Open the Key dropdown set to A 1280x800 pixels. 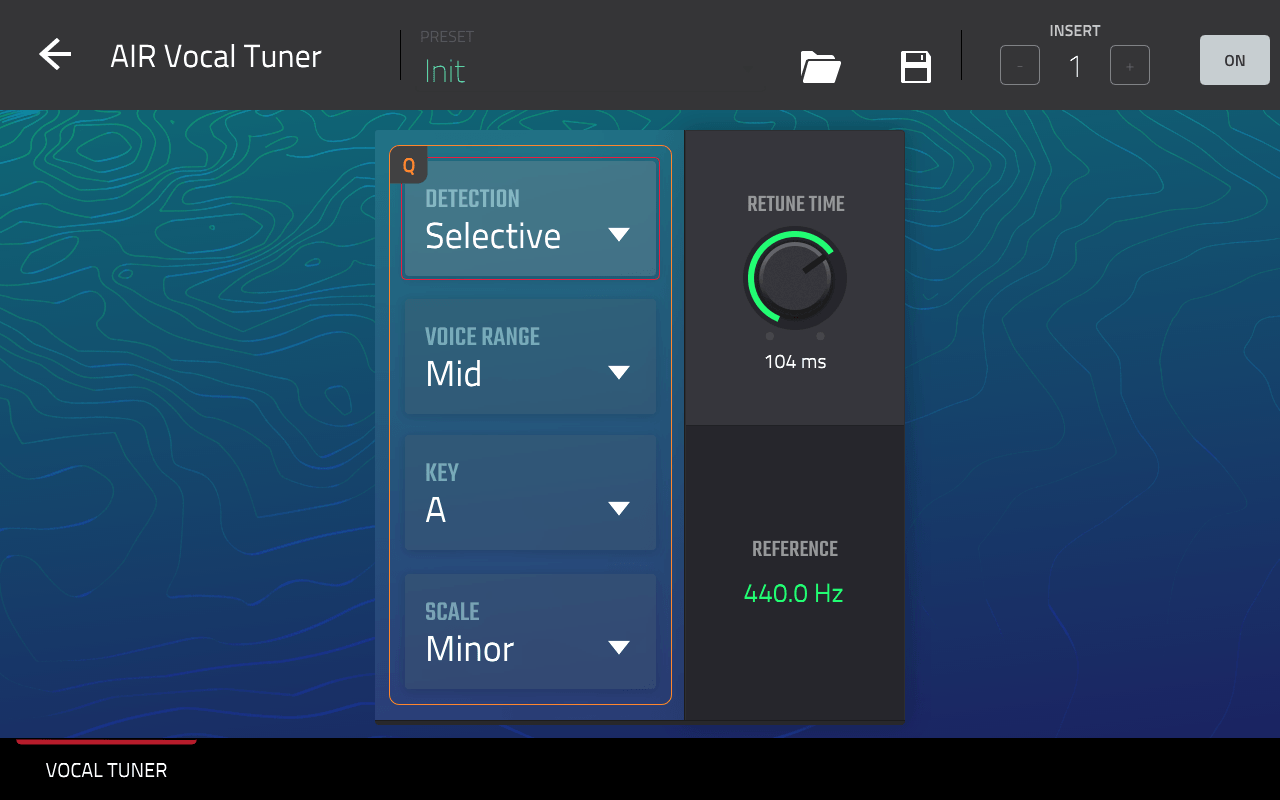(530, 493)
